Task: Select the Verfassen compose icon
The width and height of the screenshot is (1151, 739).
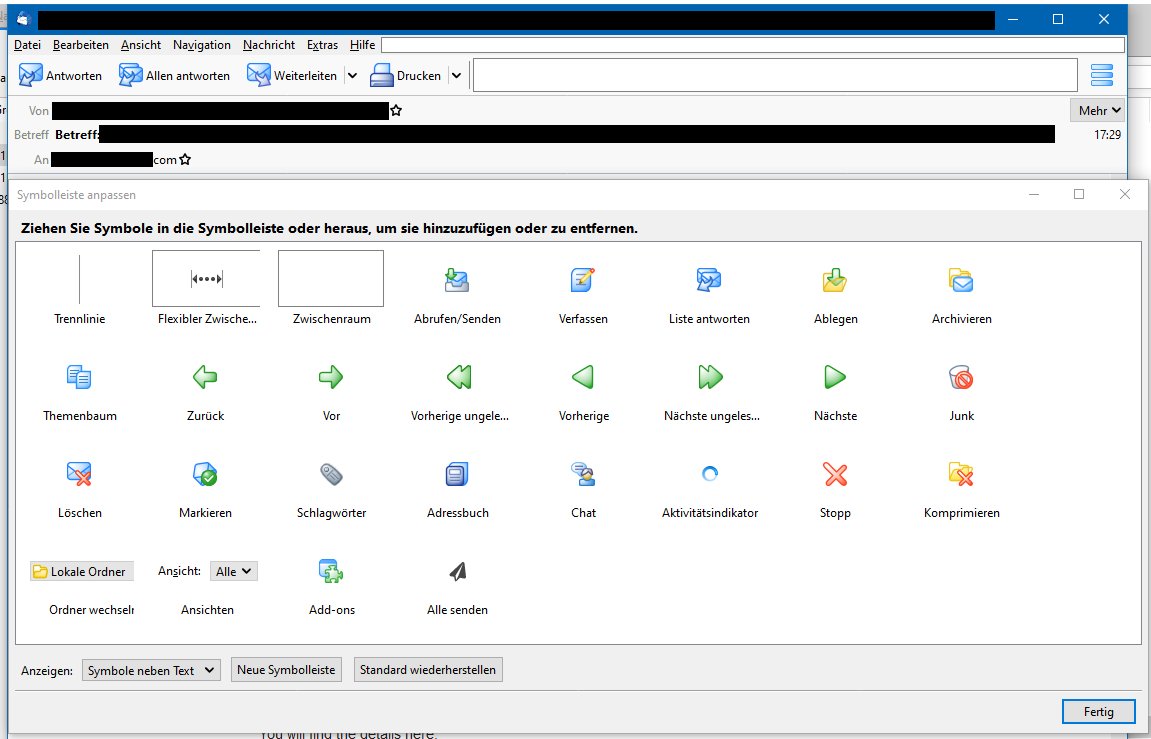Action: [x=583, y=281]
